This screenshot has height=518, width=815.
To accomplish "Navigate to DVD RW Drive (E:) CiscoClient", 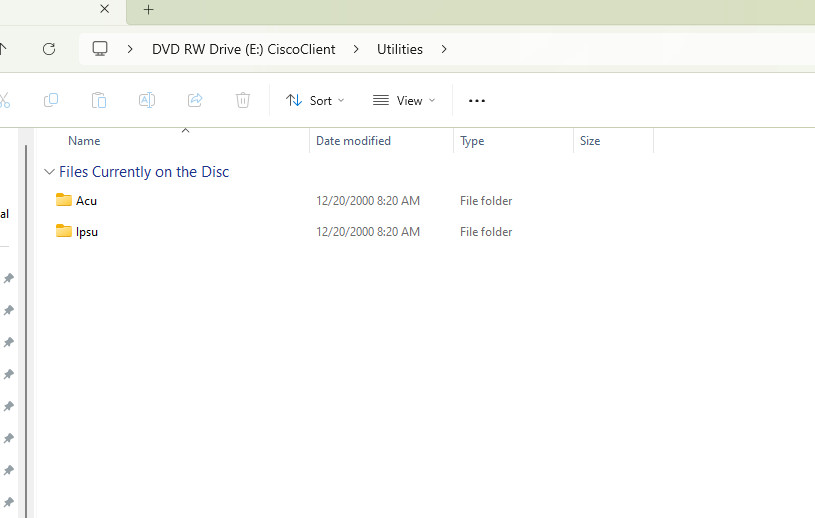I will coord(243,49).
